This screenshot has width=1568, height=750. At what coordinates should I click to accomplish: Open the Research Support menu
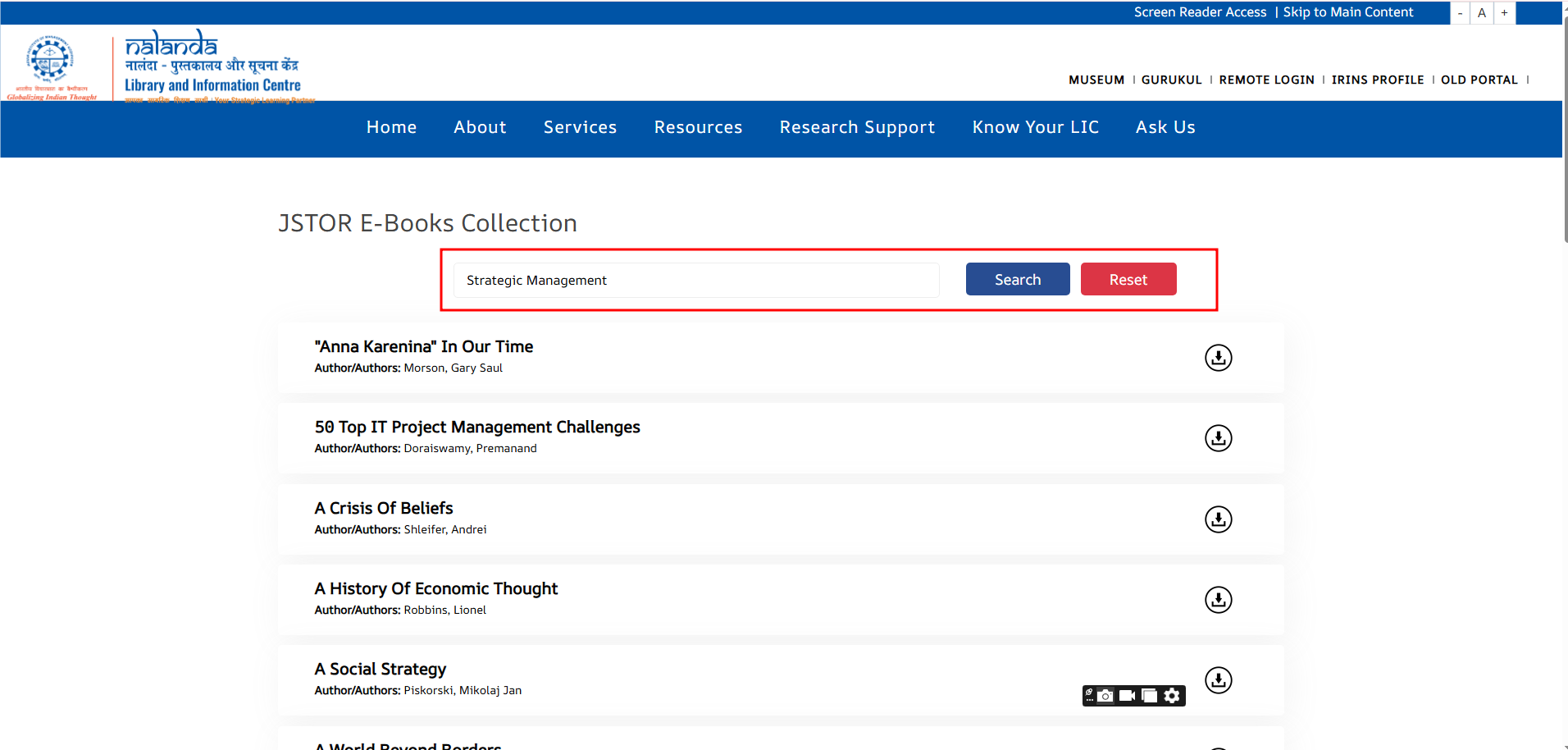[x=857, y=127]
